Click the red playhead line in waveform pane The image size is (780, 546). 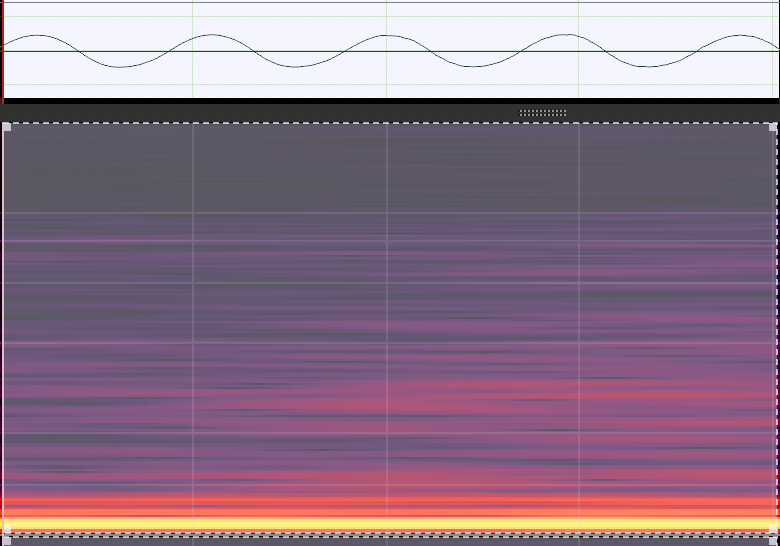(x=3, y=51)
